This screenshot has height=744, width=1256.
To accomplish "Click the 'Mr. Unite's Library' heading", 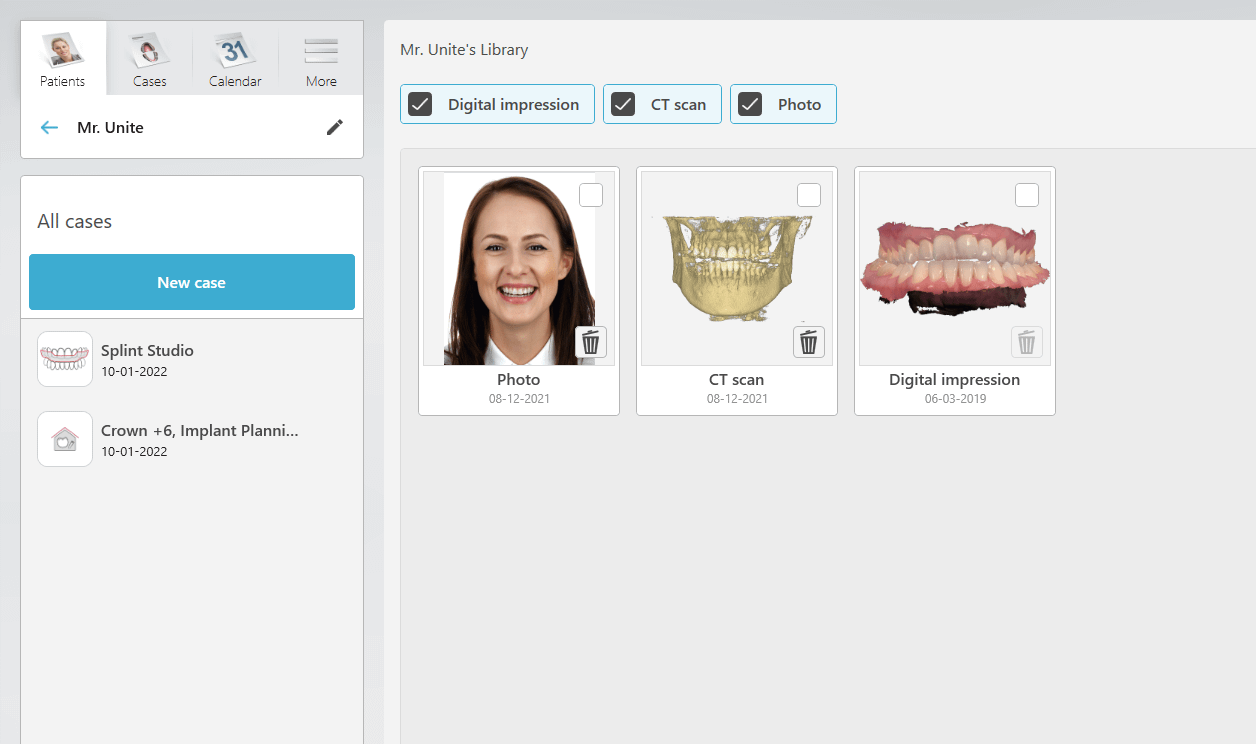I will 464,49.
